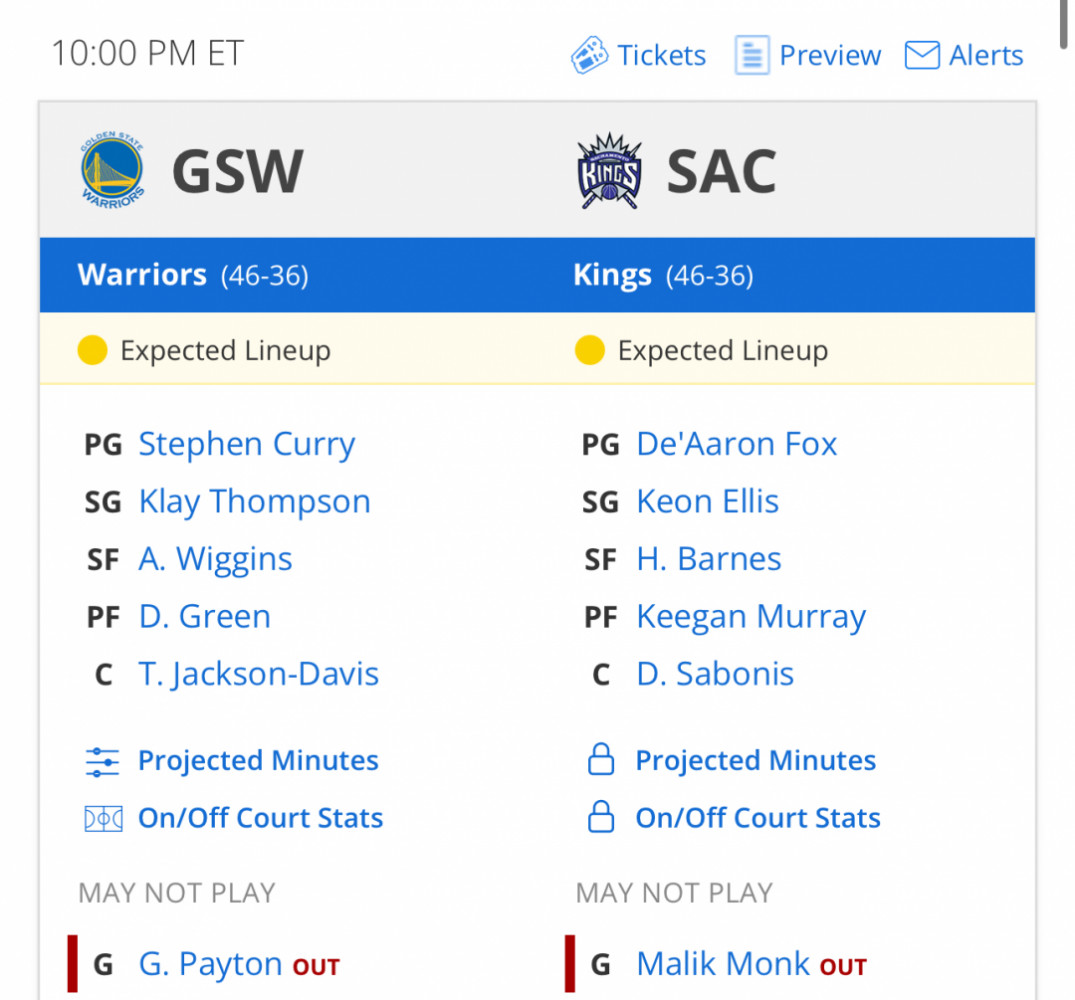Click the Kings Projected Minutes lock icon
The height and width of the screenshot is (1000, 1075).
coord(601,759)
